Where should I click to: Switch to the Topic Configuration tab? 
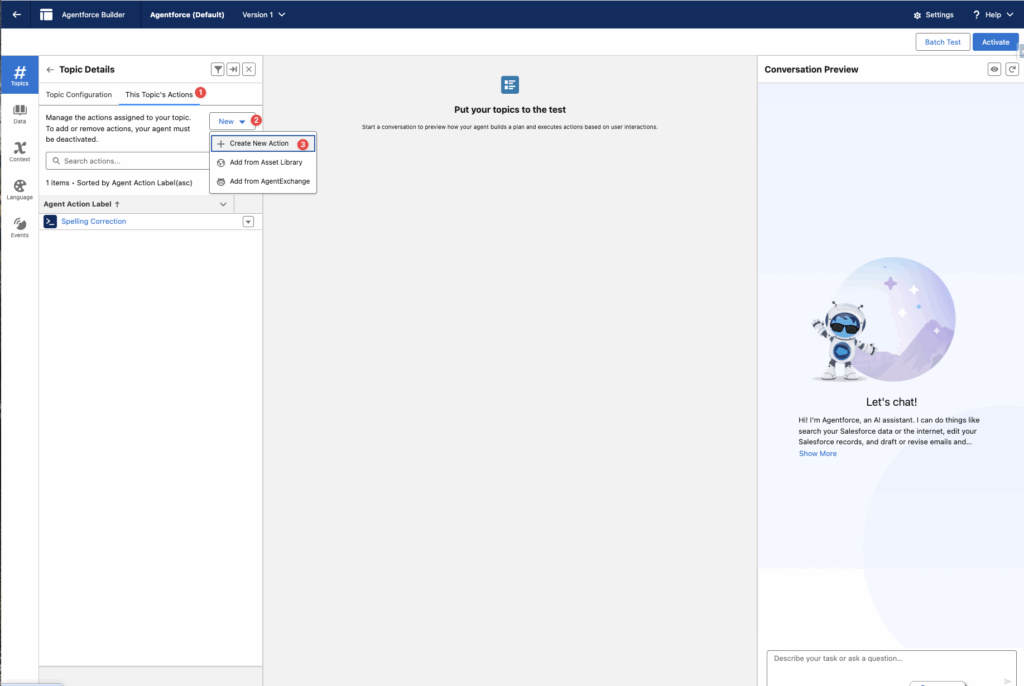[78, 95]
